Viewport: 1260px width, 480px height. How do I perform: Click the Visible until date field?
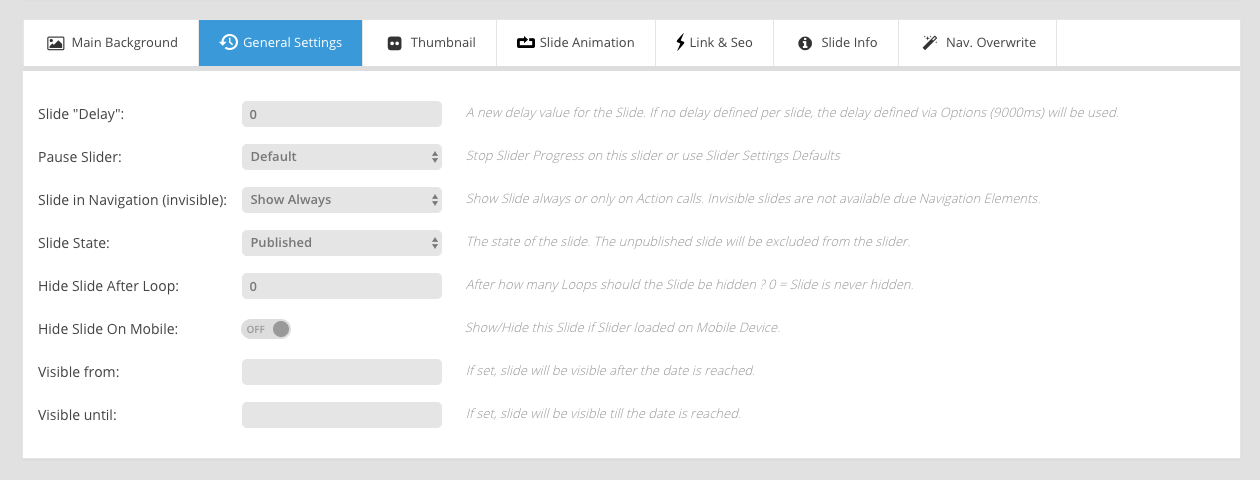pyautogui.click(x=342, y=415)
